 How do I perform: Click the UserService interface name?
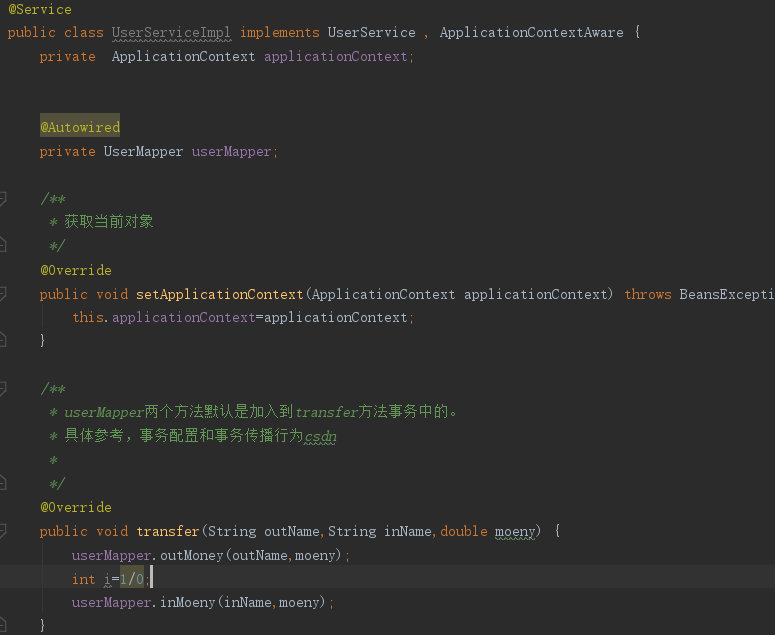click(x=372, y=33)
